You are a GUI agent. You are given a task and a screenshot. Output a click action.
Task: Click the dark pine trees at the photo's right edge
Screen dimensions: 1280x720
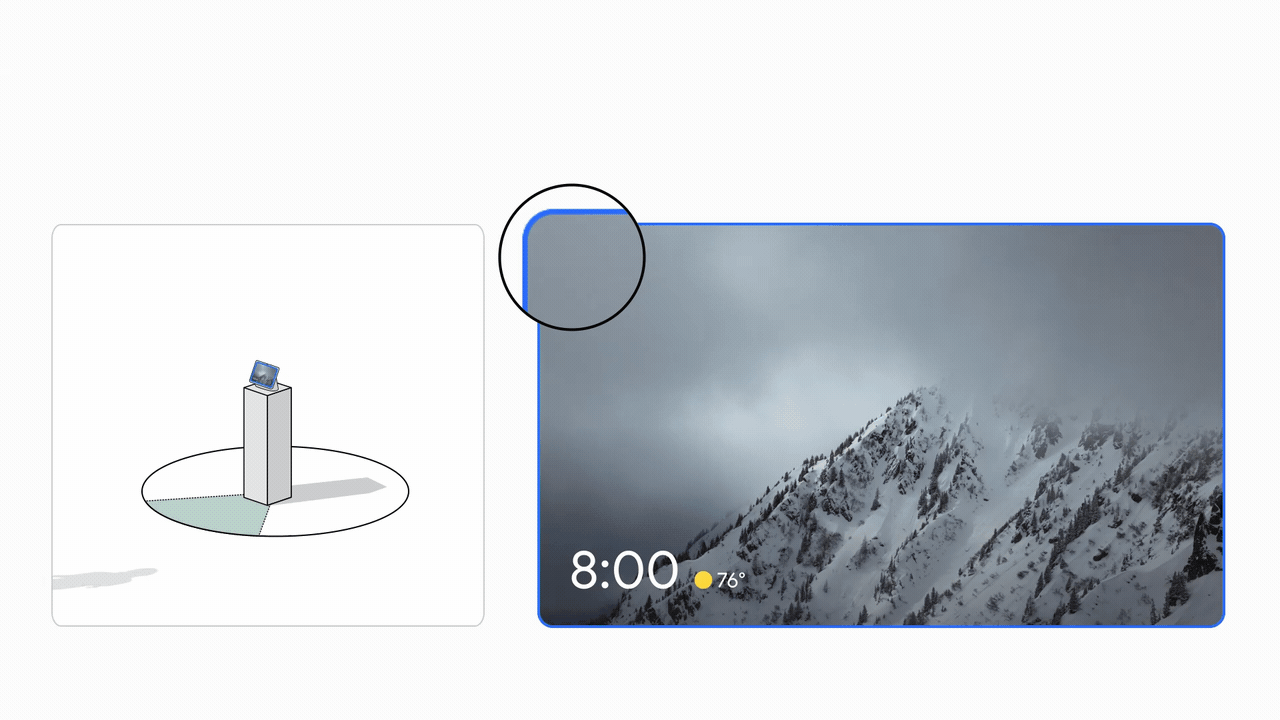click(x=1200, y=560)
